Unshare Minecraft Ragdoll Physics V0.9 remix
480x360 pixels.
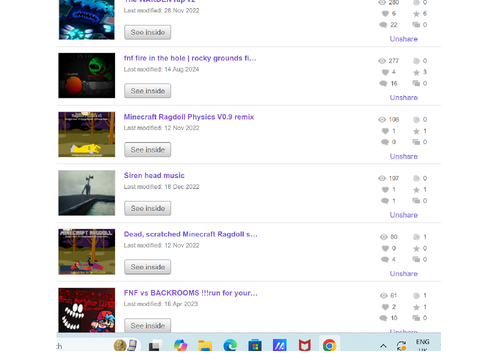pyautogui.click(x=404, y=156)
